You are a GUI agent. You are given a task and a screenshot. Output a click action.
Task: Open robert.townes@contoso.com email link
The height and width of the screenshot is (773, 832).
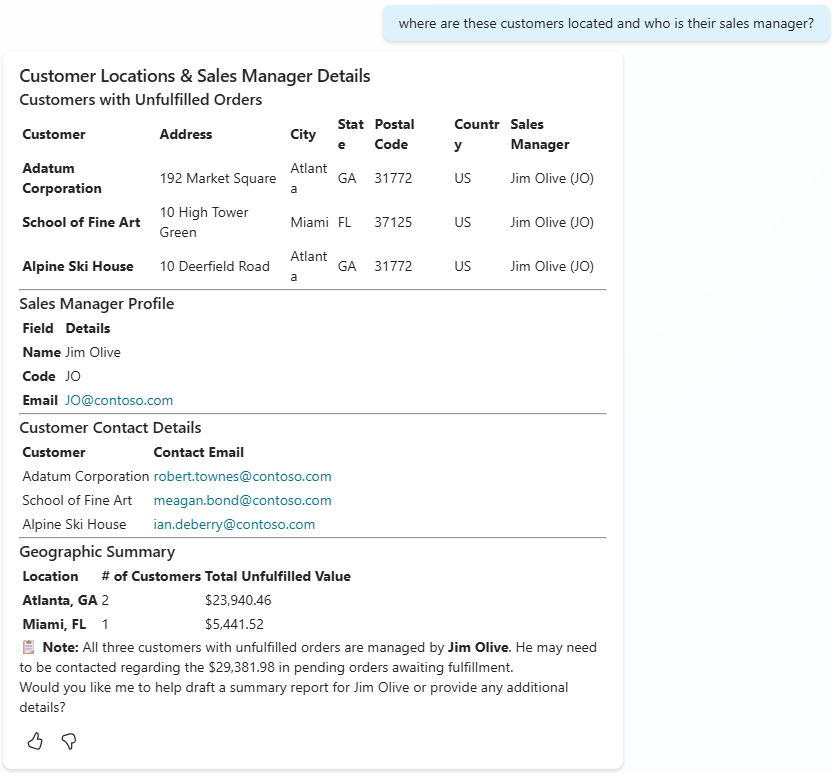(x=242, y=476)
